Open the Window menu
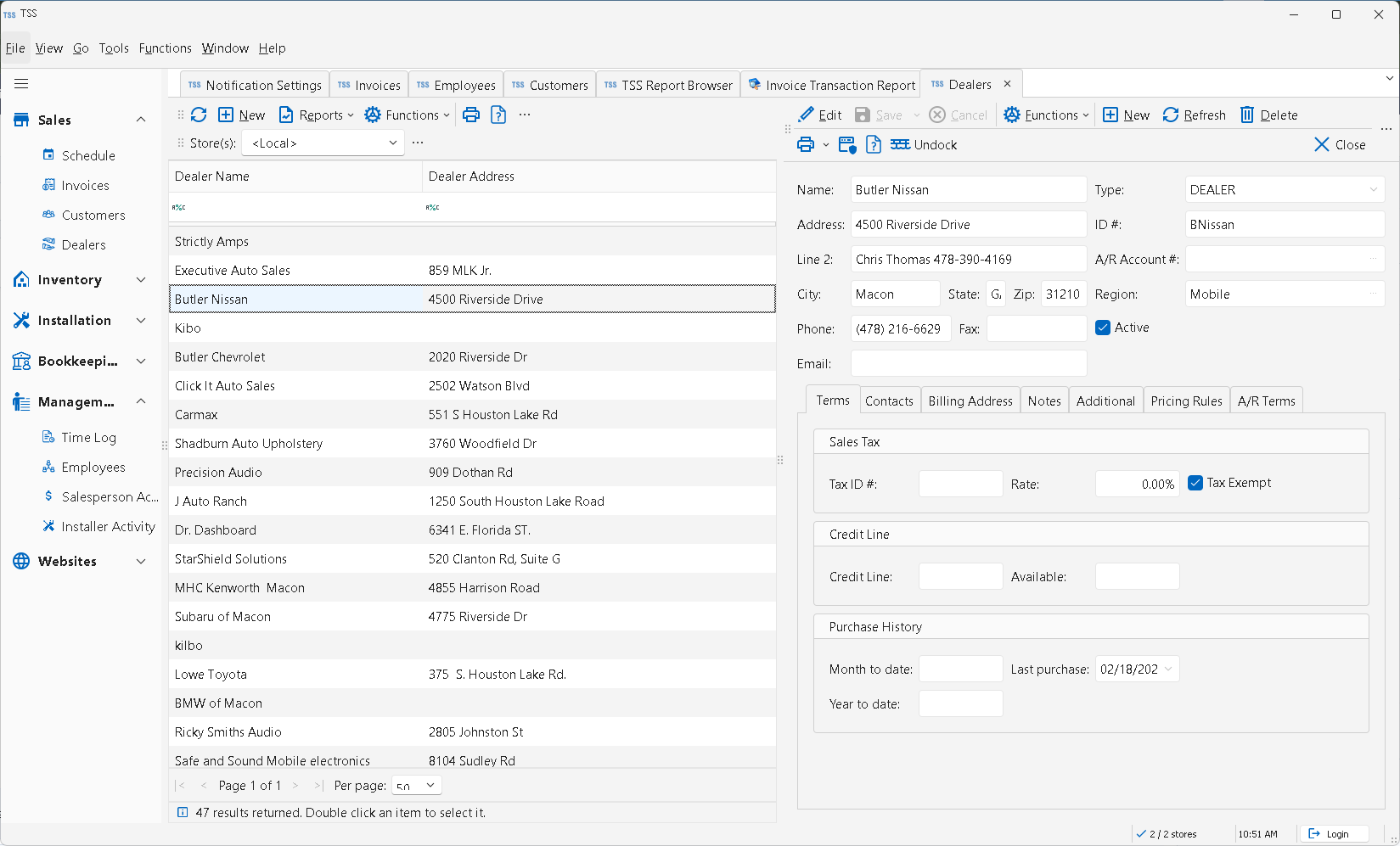 click(x=225, y=48)
